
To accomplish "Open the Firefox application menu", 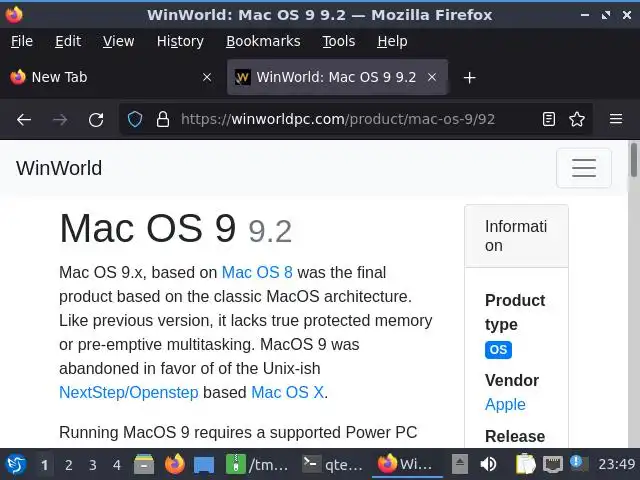I will [x=616, y=119].
